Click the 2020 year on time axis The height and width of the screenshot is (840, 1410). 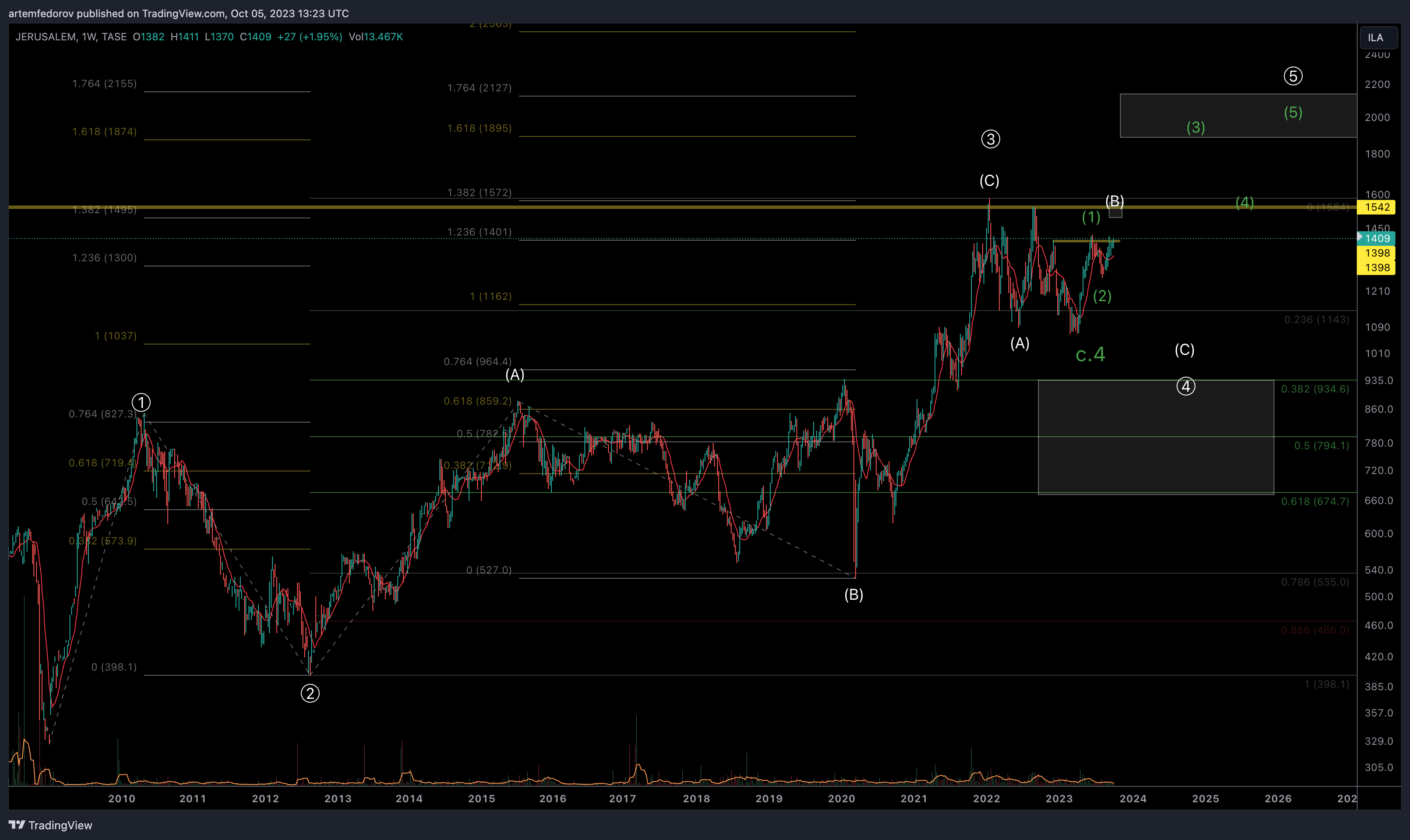842,798
